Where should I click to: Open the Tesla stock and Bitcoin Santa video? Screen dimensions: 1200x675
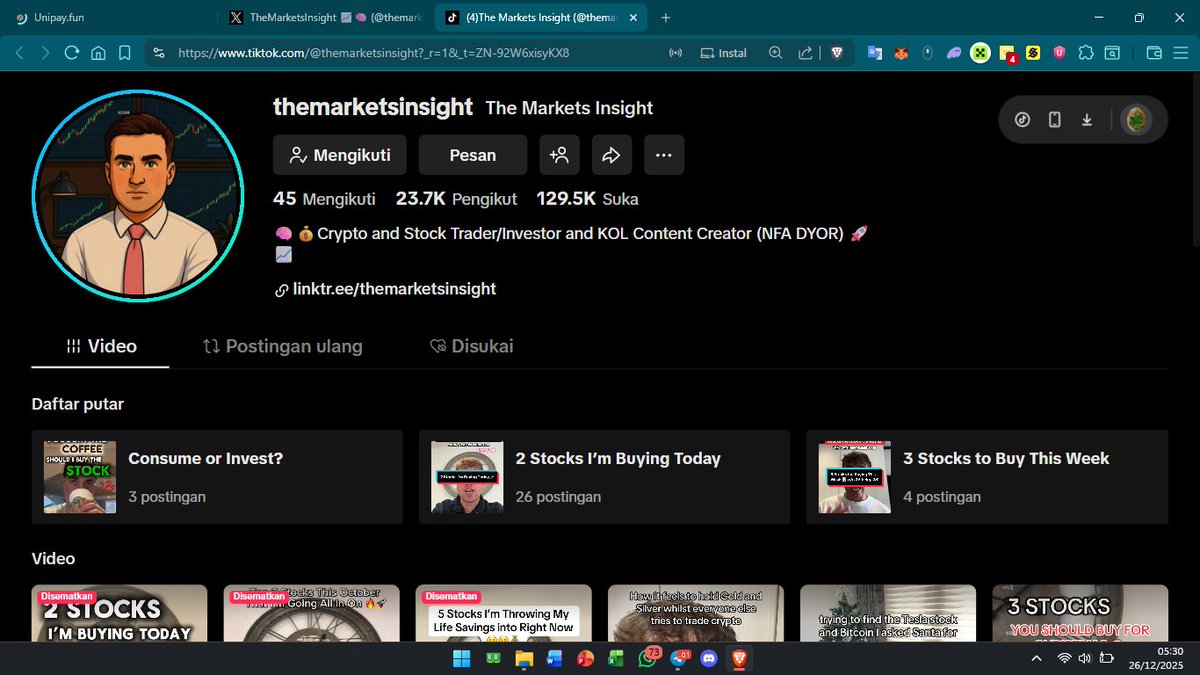point(888,613)
